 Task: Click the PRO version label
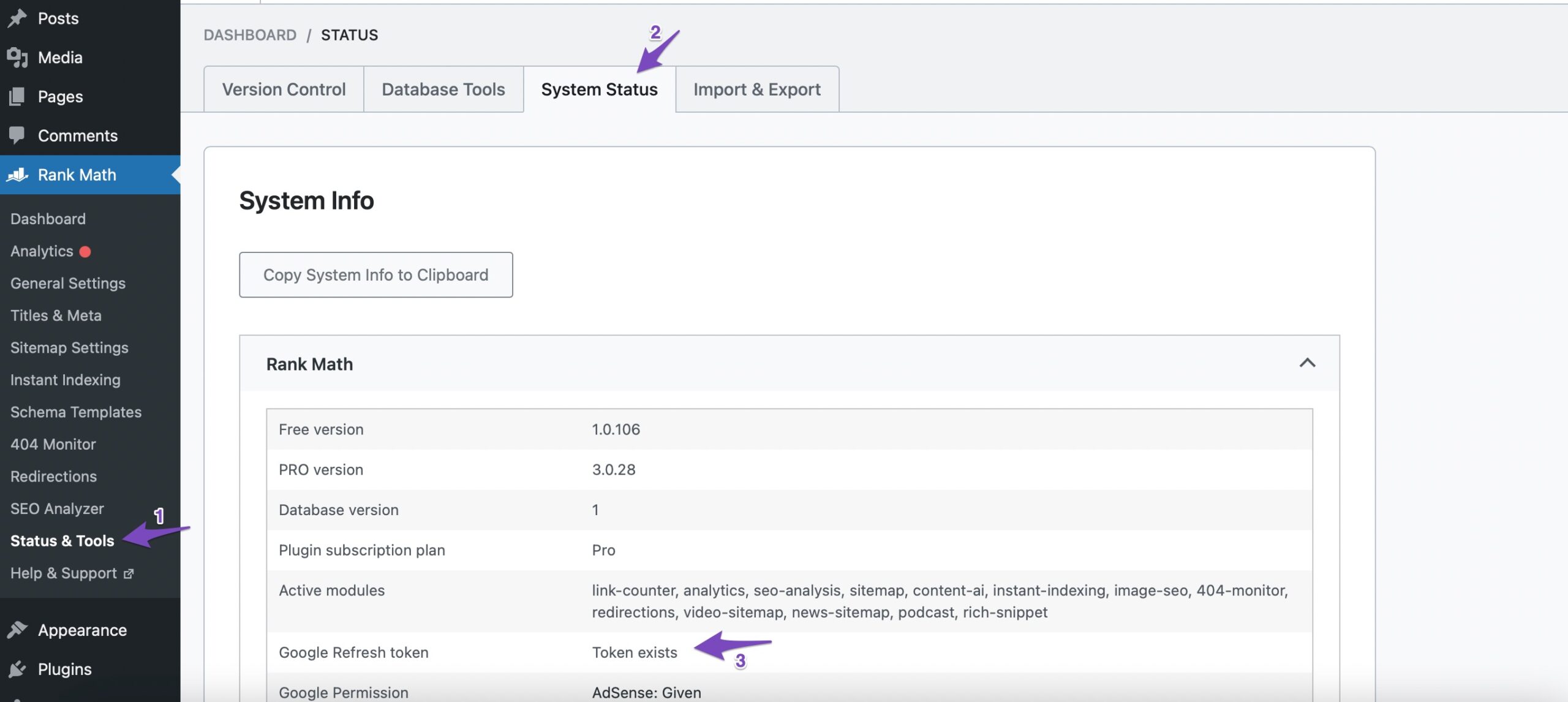(321, 470)
